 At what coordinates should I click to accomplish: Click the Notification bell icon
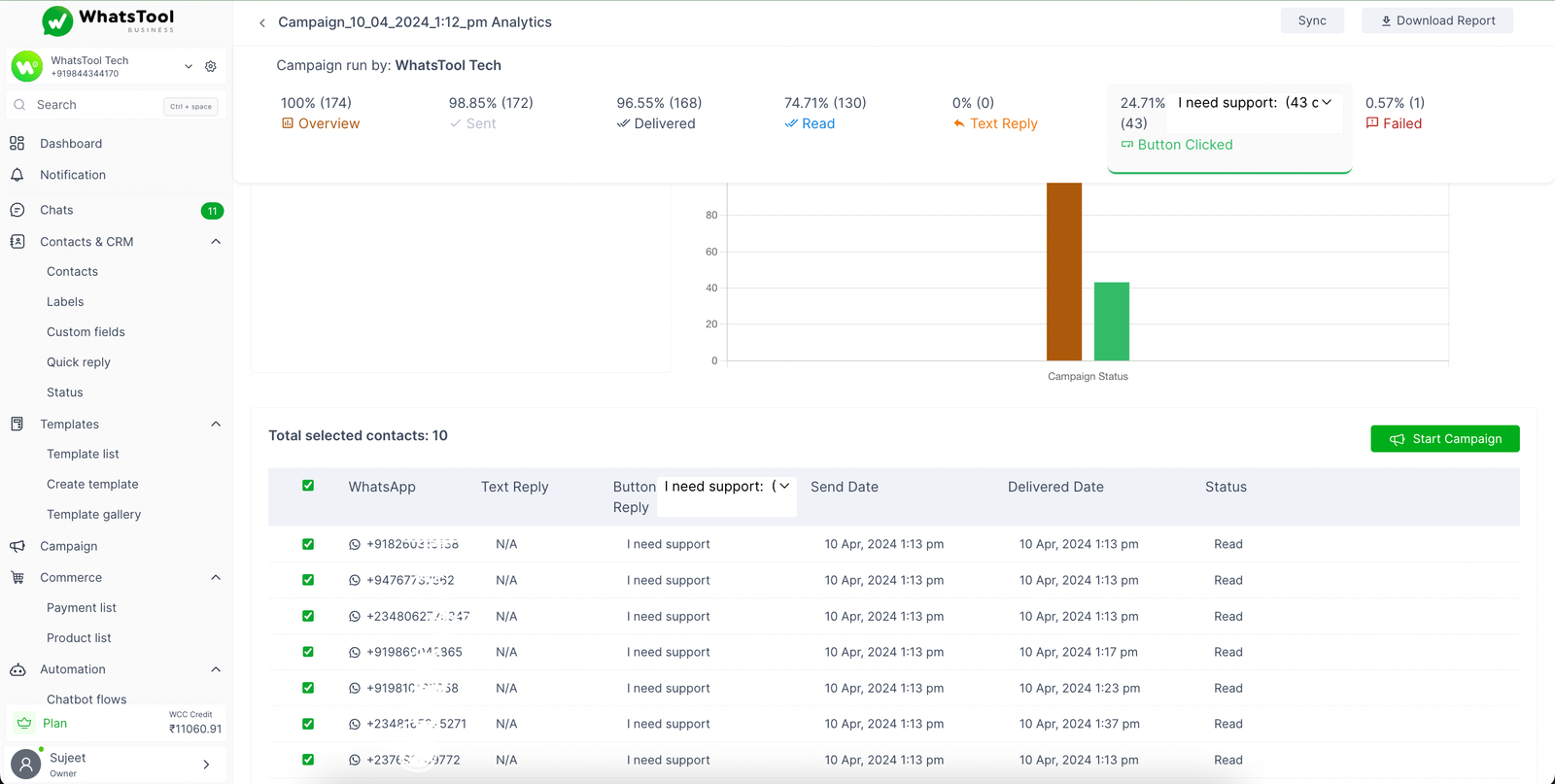pyautogui.click(x=17, y=175)
